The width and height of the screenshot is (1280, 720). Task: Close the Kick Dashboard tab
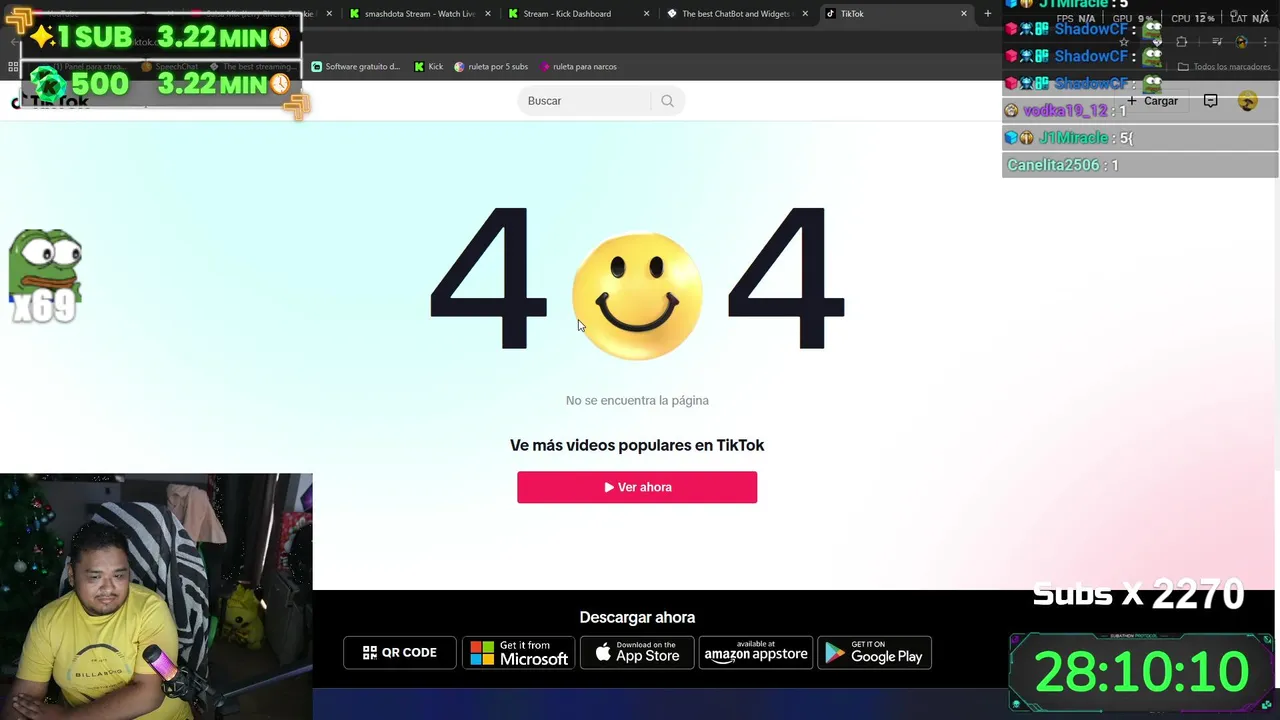(x=646, y=14)
